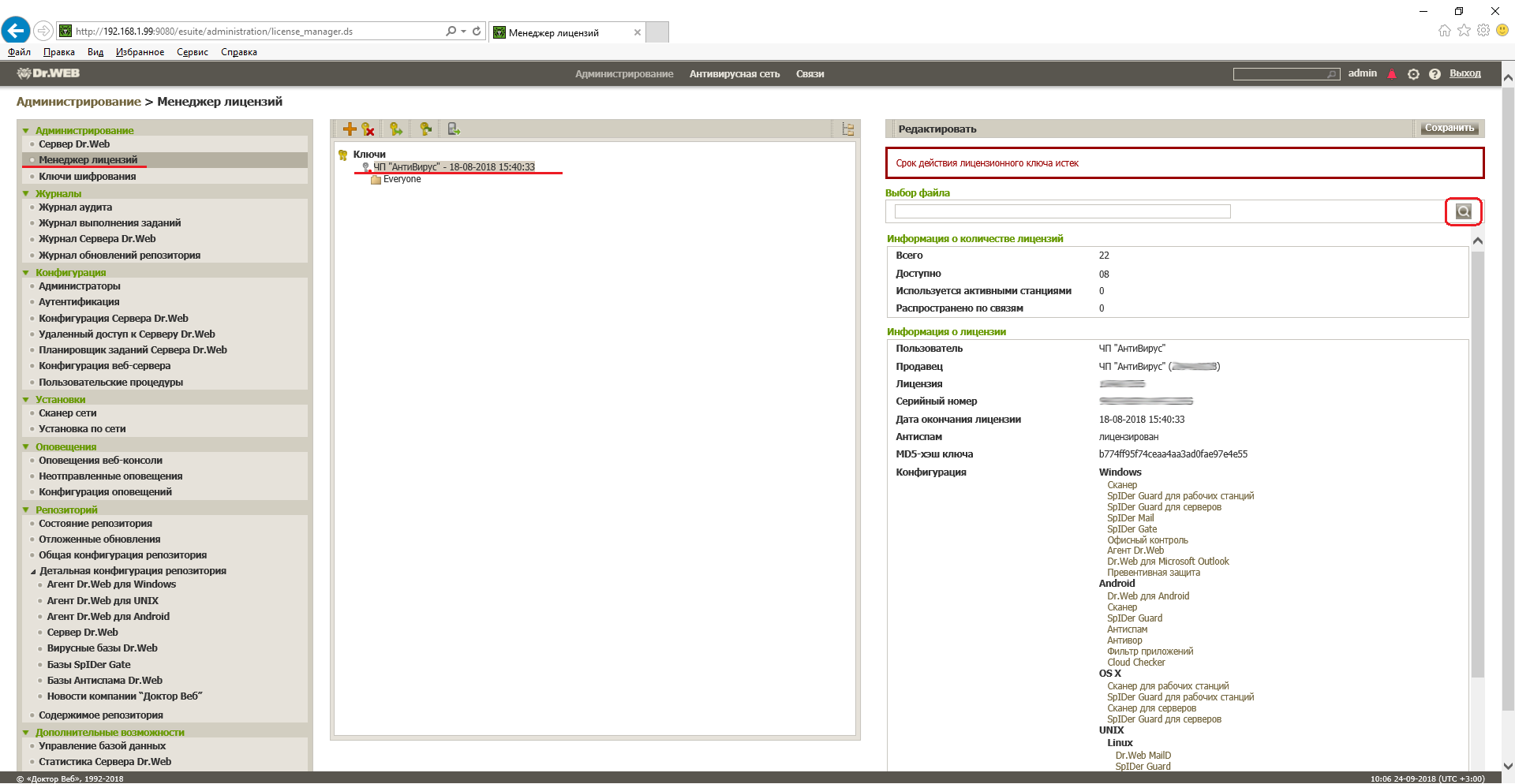The image size is (1515, 784).
Task: Open the settings gear in Dr.Web header
Action: (x=1413, y=74)
